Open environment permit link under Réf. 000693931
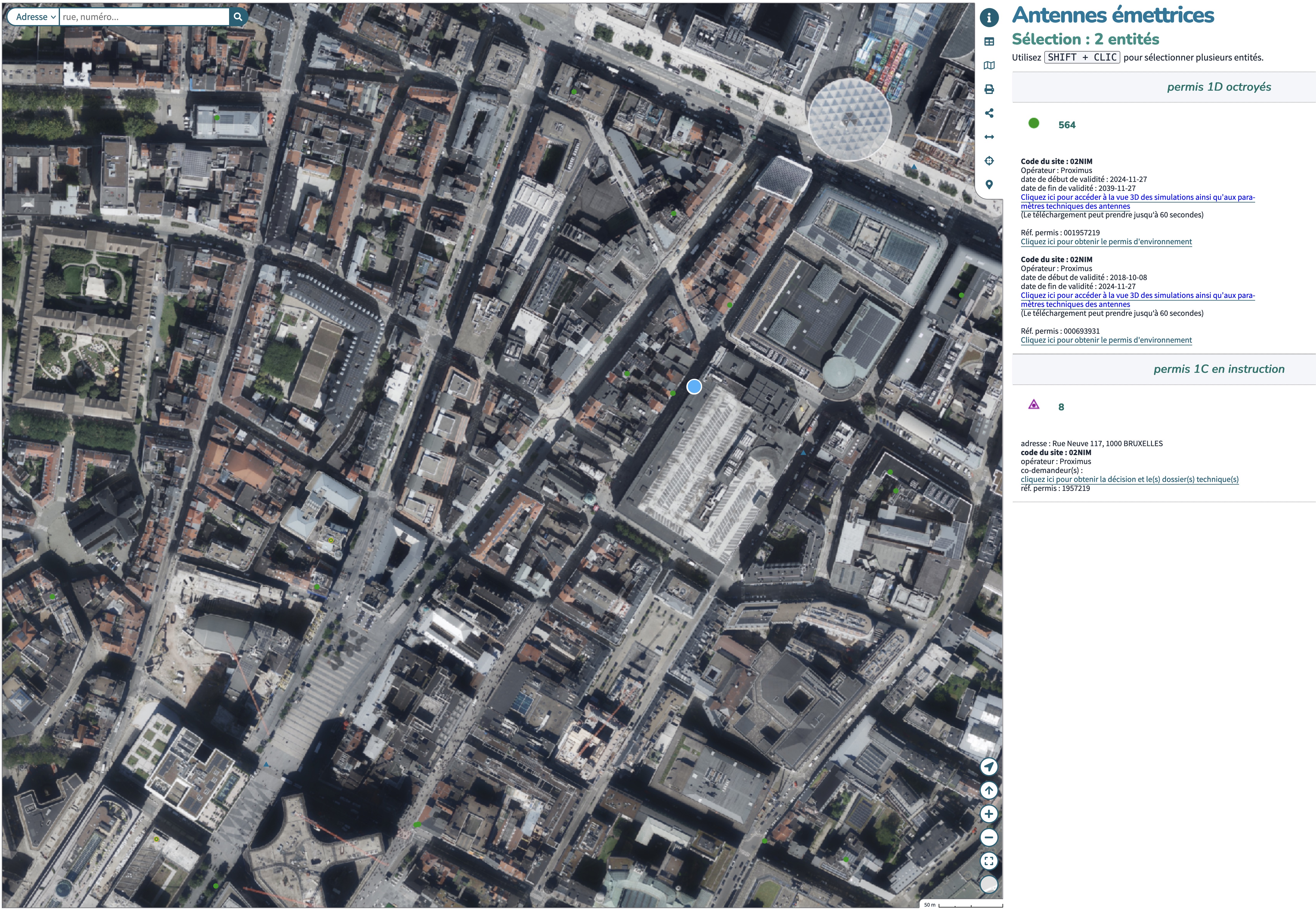 [x=1106, y=340]
